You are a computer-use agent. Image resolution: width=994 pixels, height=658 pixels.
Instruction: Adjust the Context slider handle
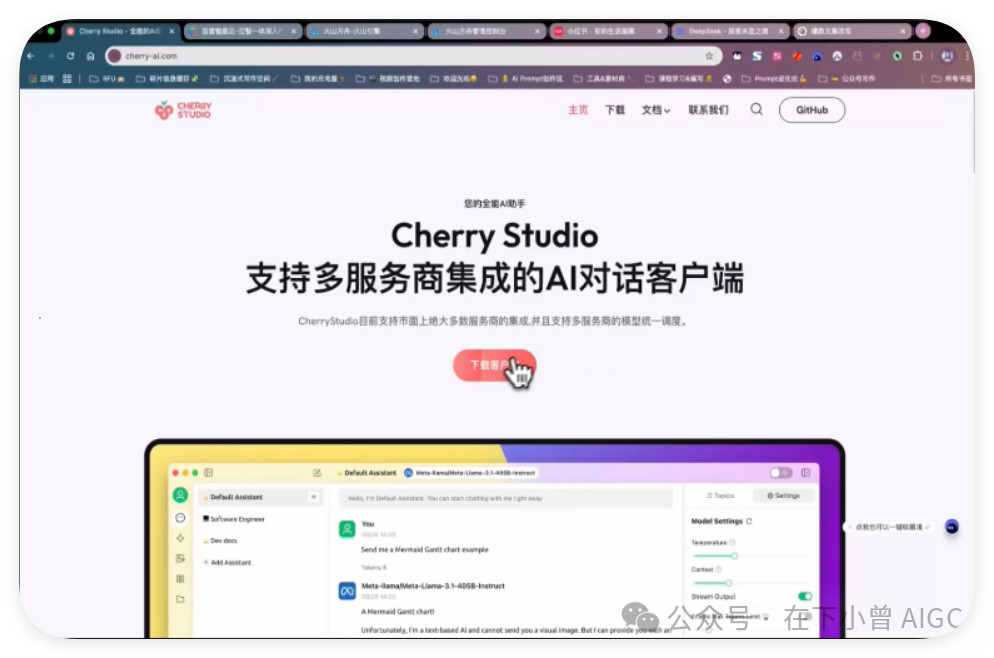(x=728, y=583)
